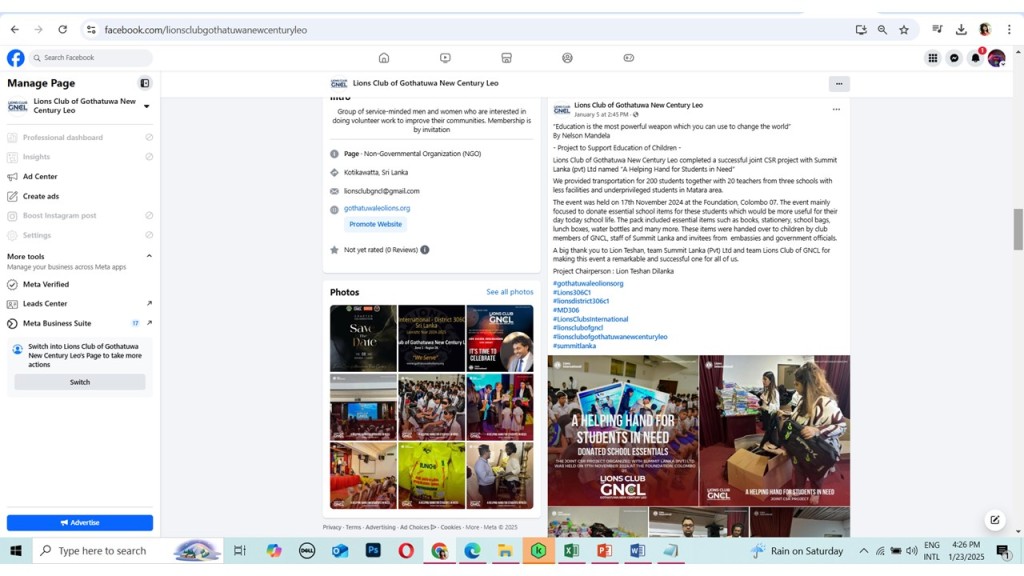Go back with the browser back arrow
Image resolution: width=1024 pixels, height=576 pixels.
tap(14, 29)
